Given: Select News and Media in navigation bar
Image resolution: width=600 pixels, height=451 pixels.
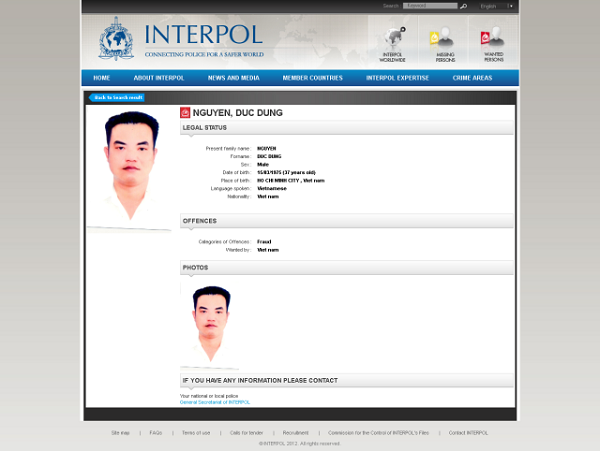Looking at the screenshot, I should [x=233, y=78].
